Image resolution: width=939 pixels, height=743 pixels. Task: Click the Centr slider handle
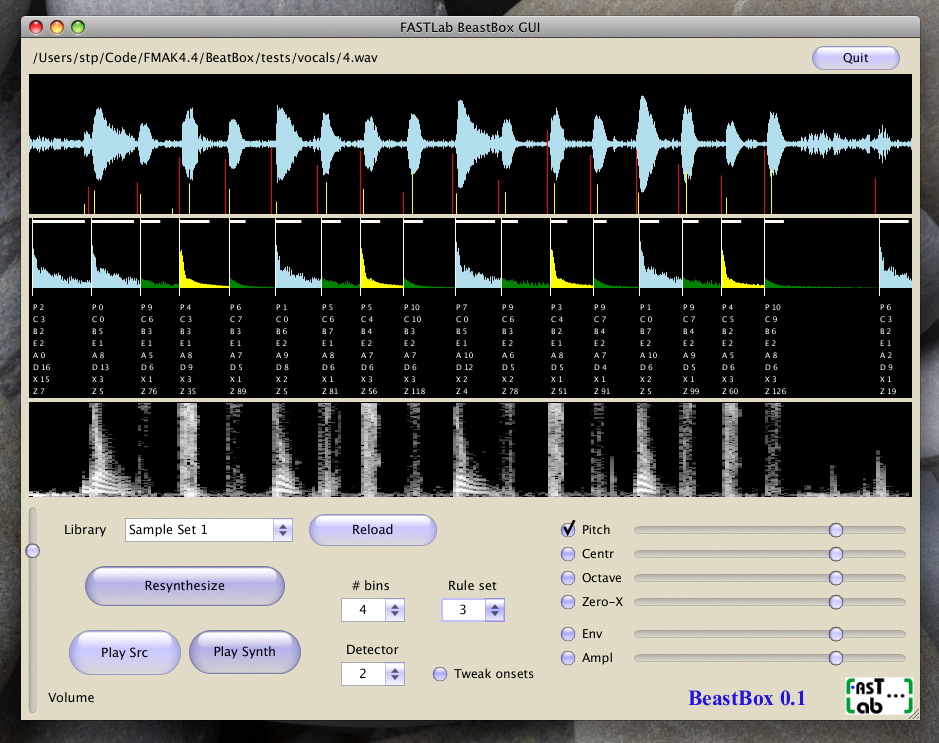(x=836, y=554)
